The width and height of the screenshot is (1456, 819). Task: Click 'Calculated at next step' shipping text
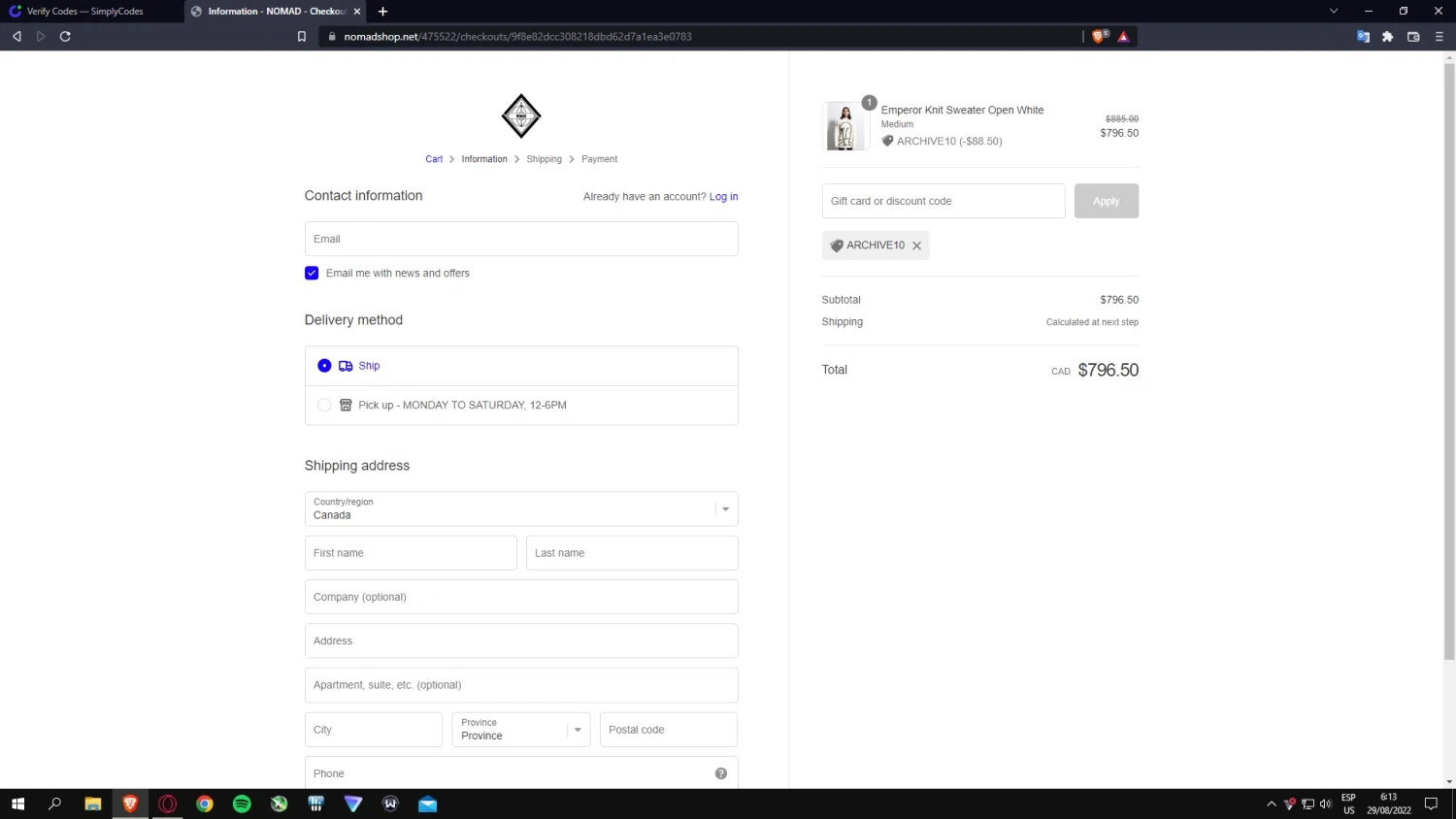tap(1092, 322)
